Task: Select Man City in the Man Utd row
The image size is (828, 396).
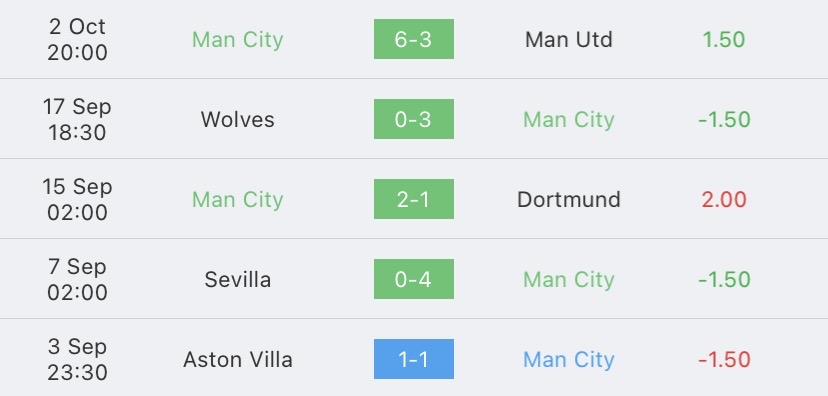Action: (x=238, y=40)
